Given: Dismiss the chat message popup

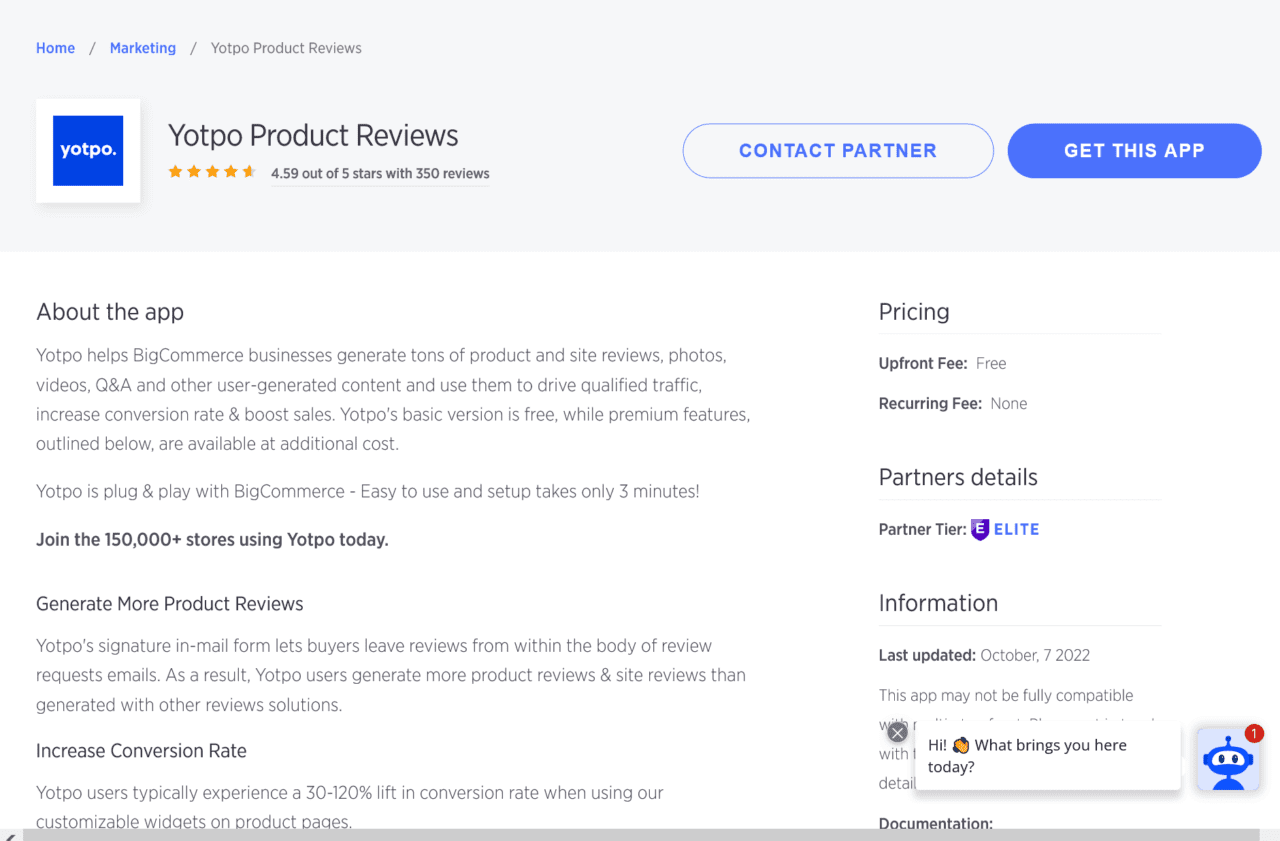Looking at the screenshot, I should coord(897,731).
